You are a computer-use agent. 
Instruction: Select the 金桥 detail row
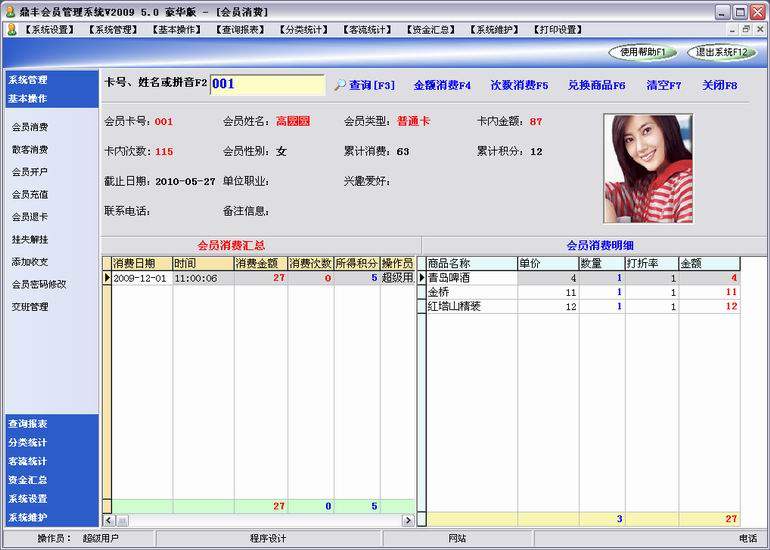[x=579, y=292]
